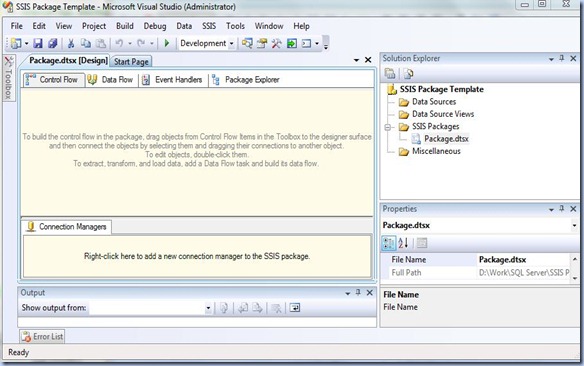Open toolbar options overflow arrow

326,44
